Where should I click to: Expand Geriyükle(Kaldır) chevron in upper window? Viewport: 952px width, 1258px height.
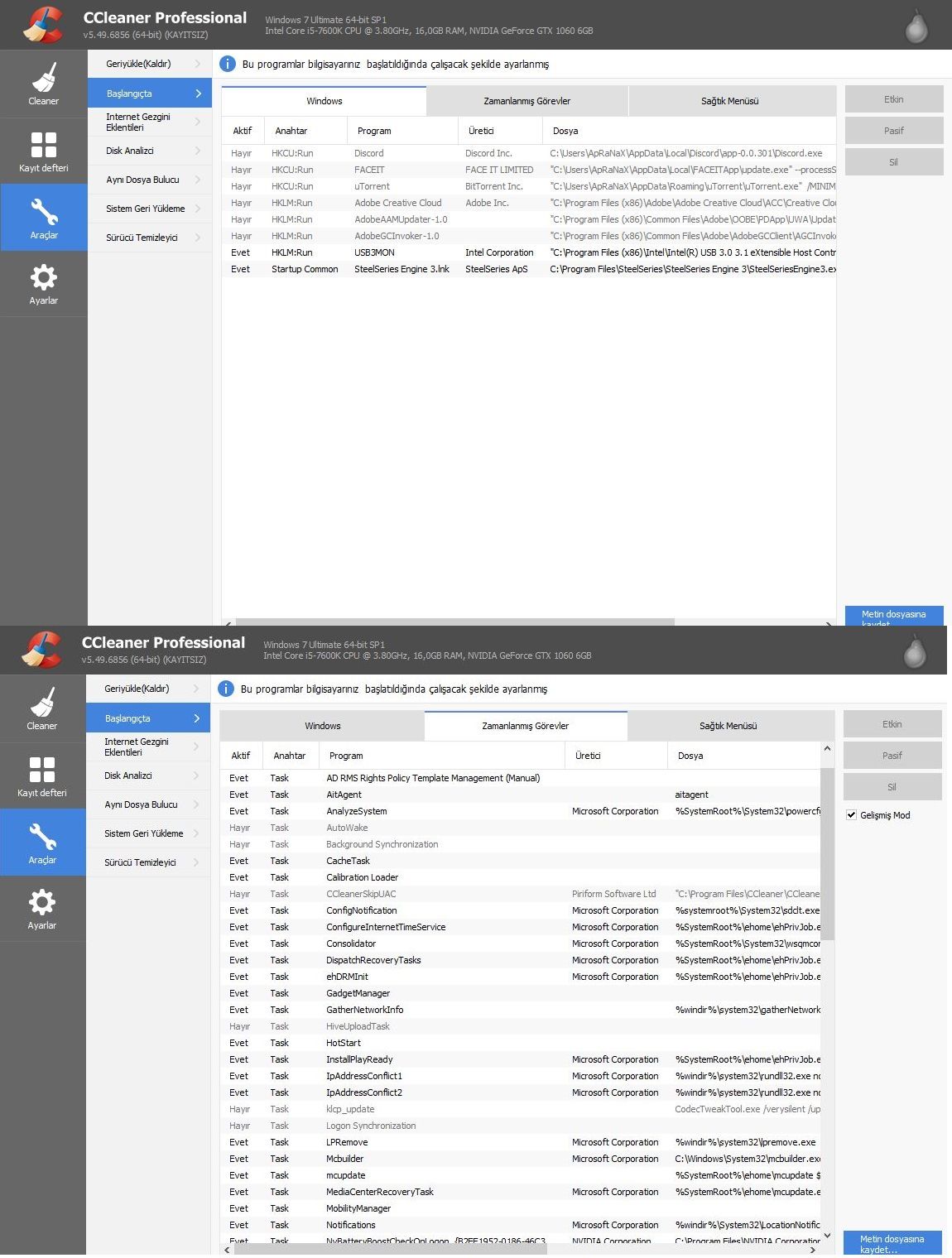point(197,64)
